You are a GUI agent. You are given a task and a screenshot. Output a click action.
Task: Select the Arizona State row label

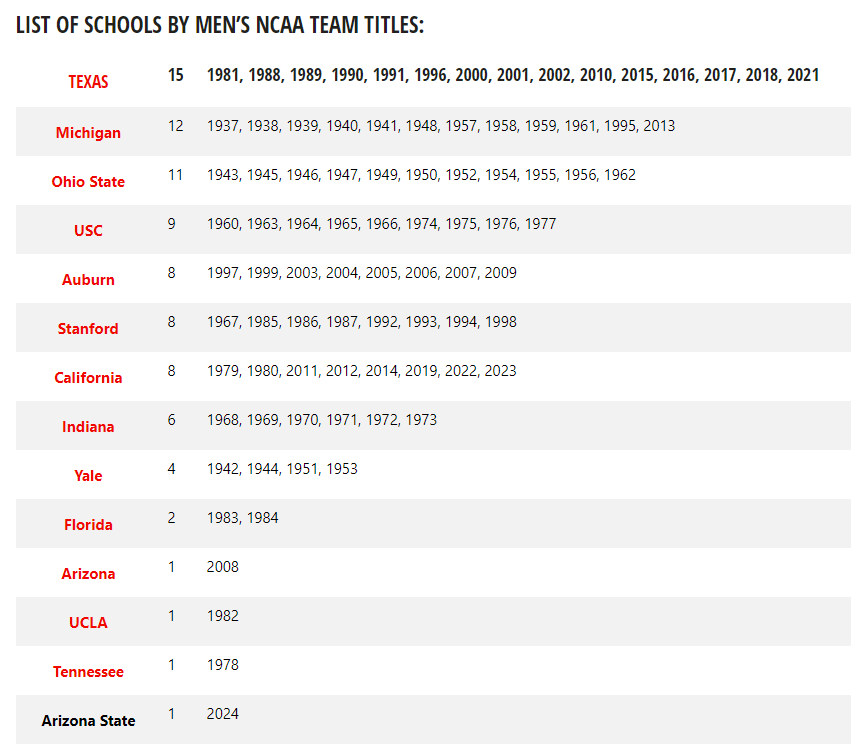(x=88, y=721)
